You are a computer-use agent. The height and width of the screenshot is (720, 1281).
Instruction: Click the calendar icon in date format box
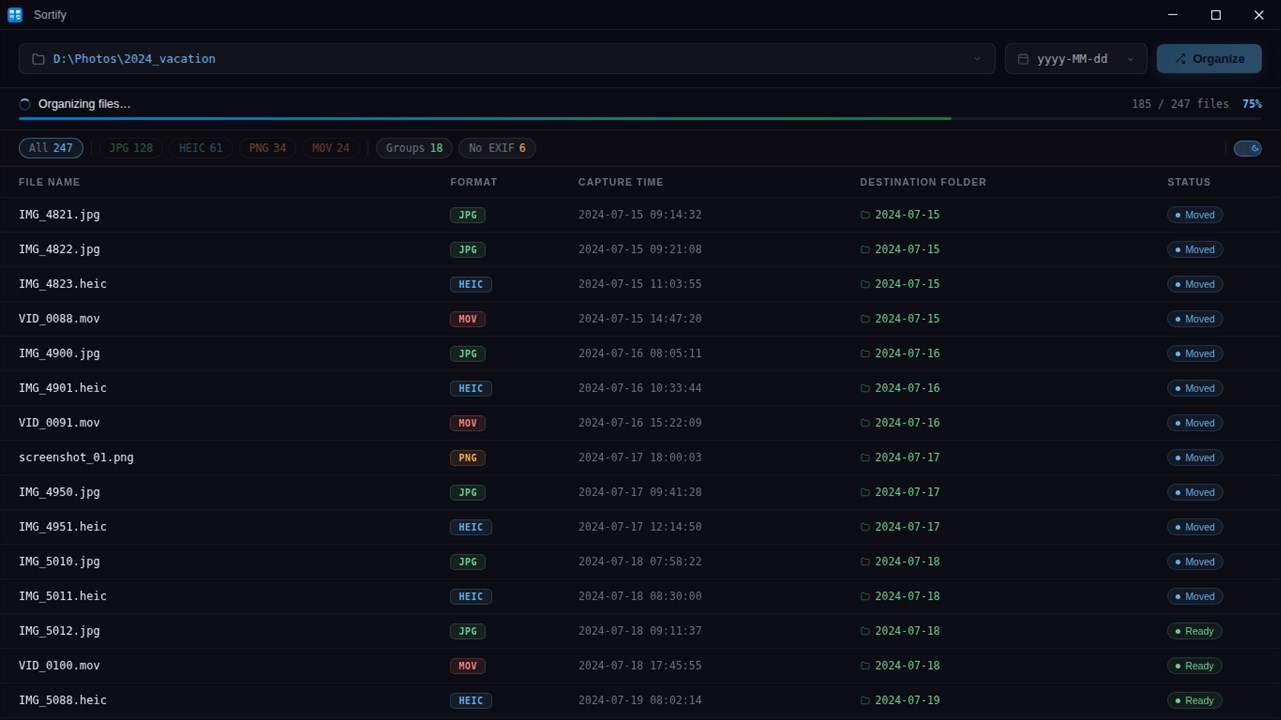point(1023,59)
